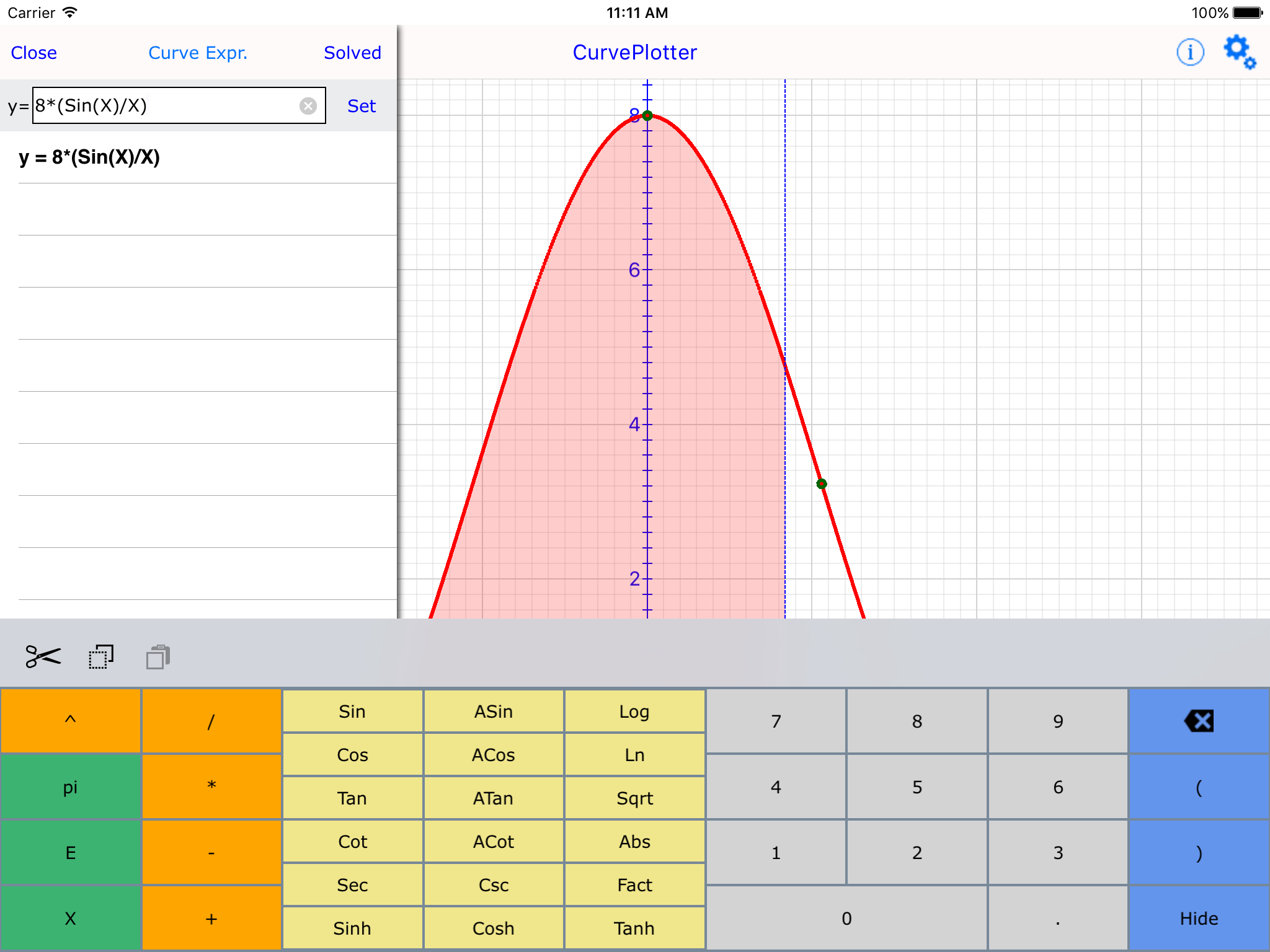Tap digit 4 key

click(x=776, y=787)
